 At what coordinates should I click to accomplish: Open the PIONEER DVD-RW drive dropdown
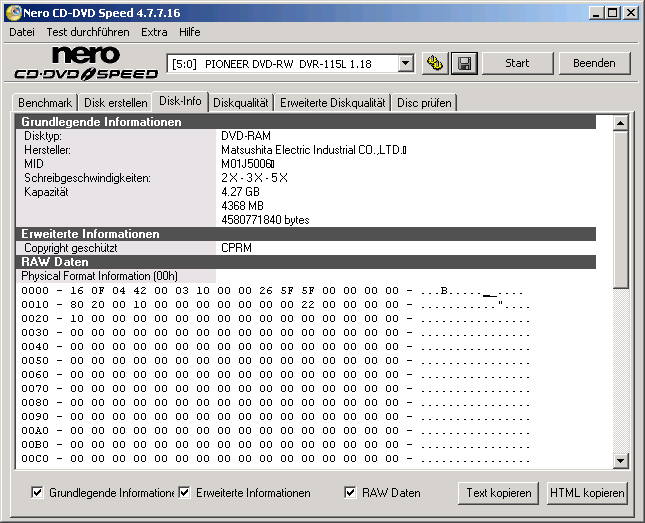coord(406,63)
